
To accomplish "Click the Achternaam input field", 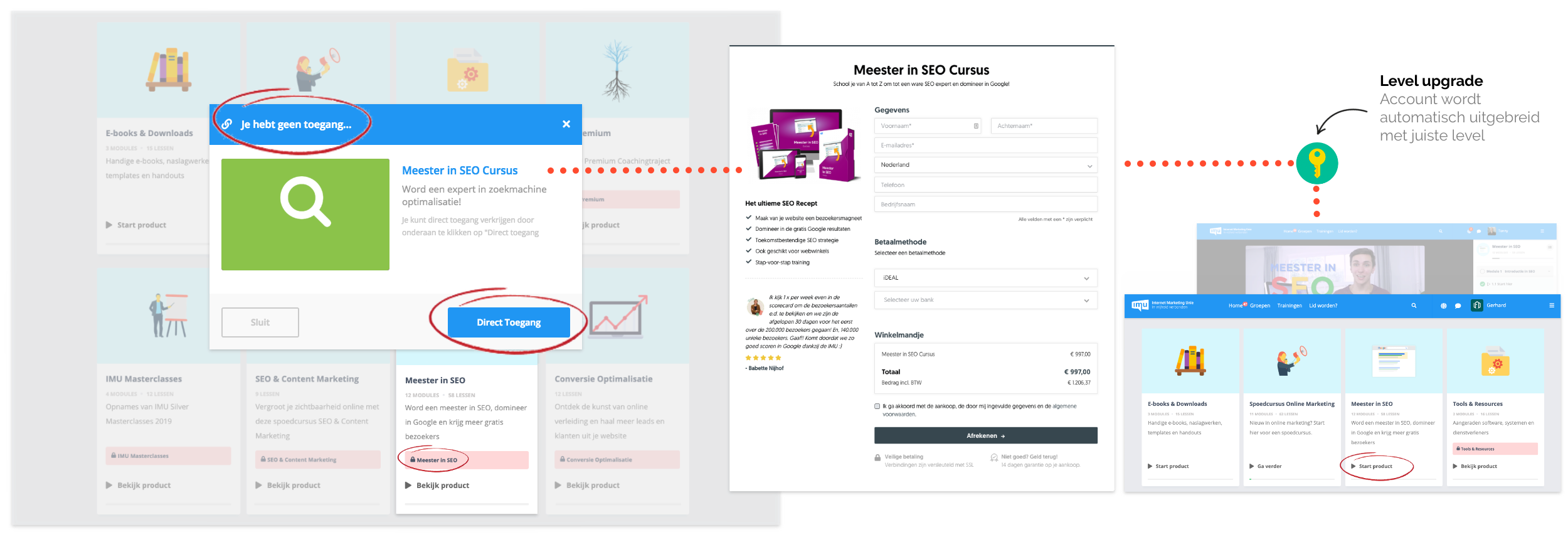I will pos(1044,126).
